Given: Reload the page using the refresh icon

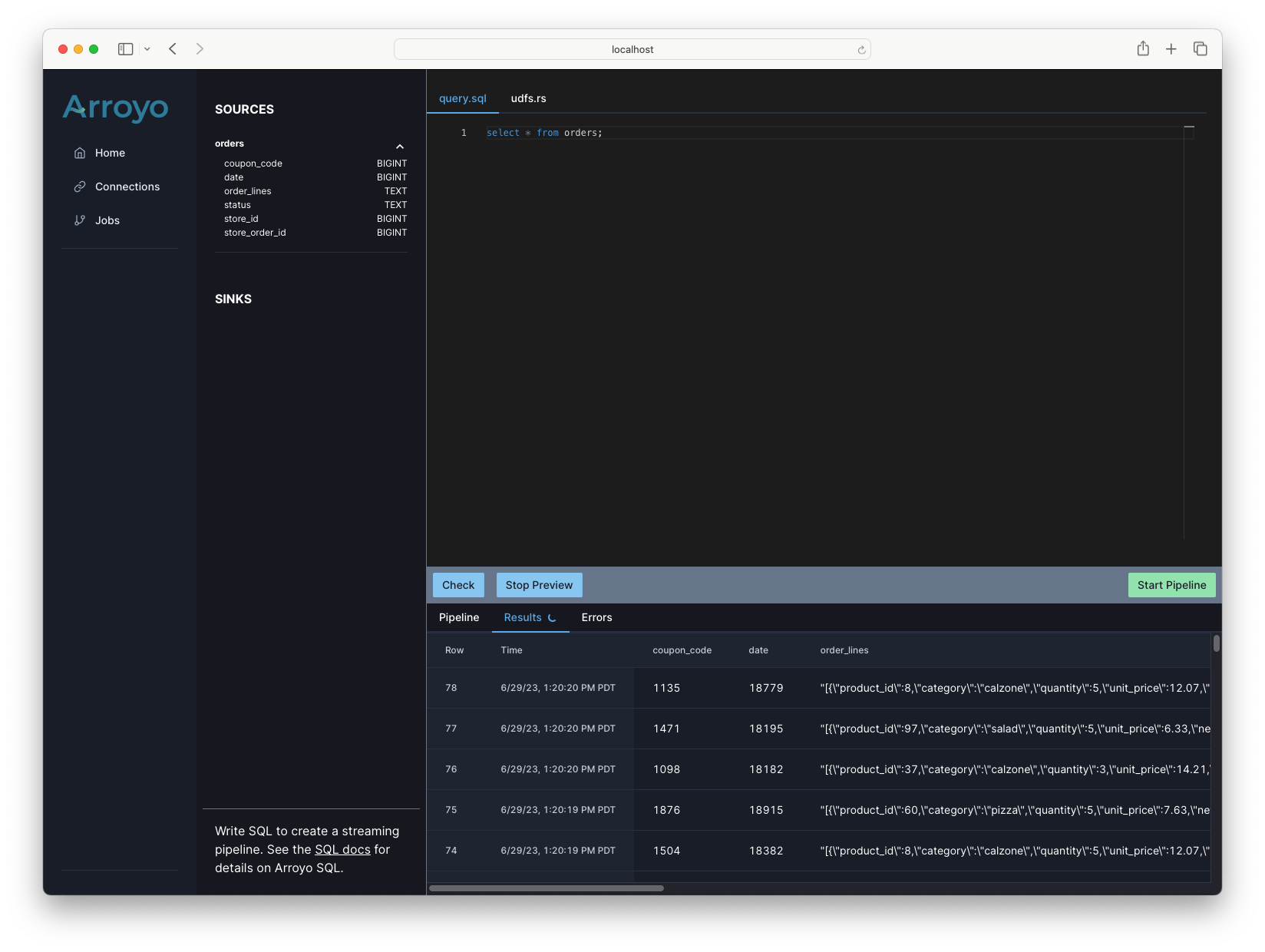Looking at the screenshot, I should (x=860, y=49).
